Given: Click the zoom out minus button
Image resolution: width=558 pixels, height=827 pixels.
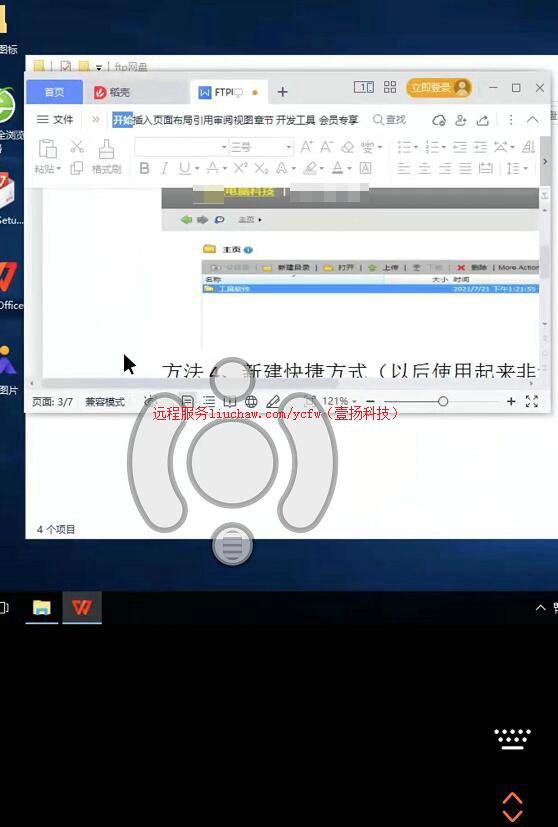Looking at the screenshot, I should coord(371,401).
